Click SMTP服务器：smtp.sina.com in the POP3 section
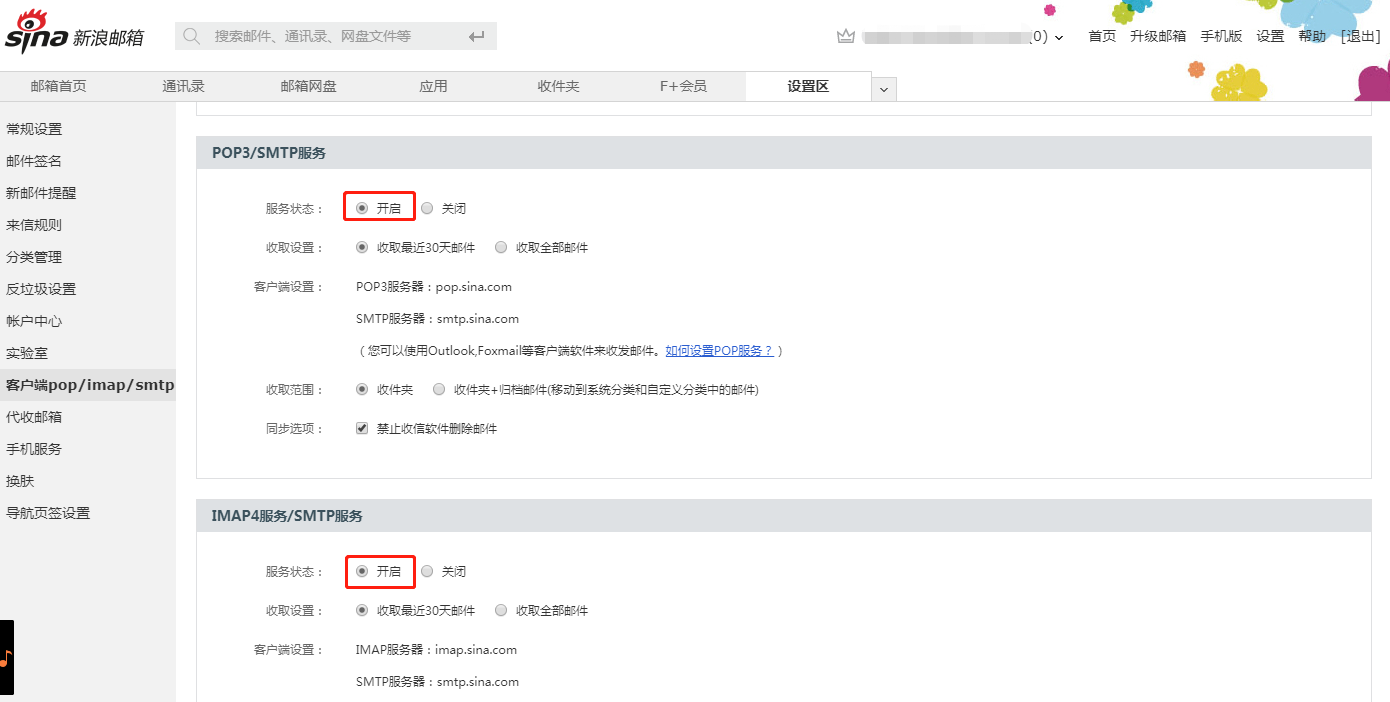Image resolution: width=1390 pixels, height=702 pixels. click(x=438, y=319)
